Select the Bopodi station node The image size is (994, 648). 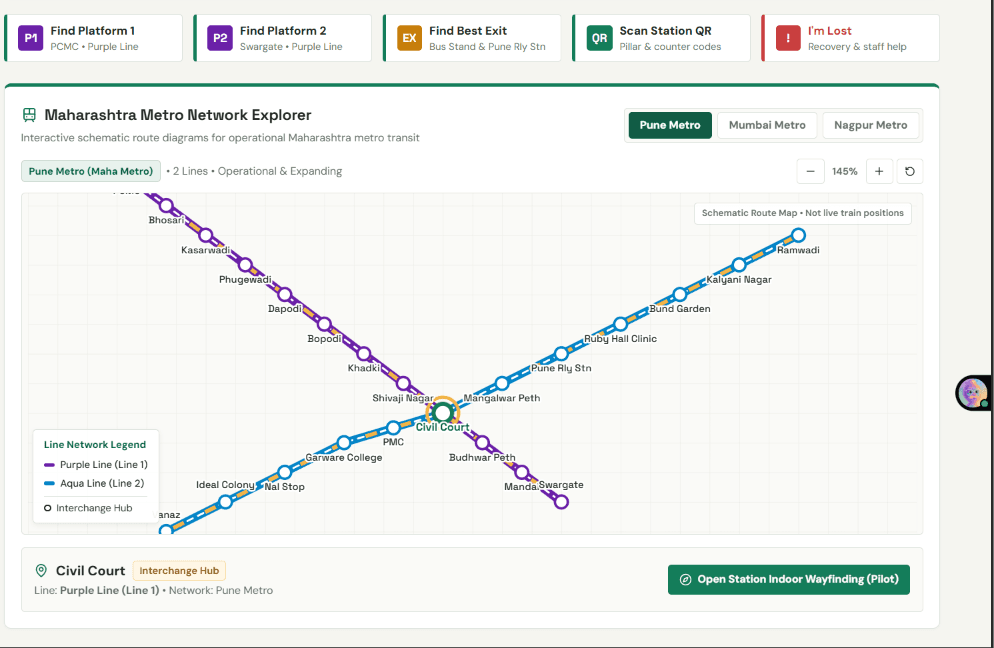tap(324, 324)
